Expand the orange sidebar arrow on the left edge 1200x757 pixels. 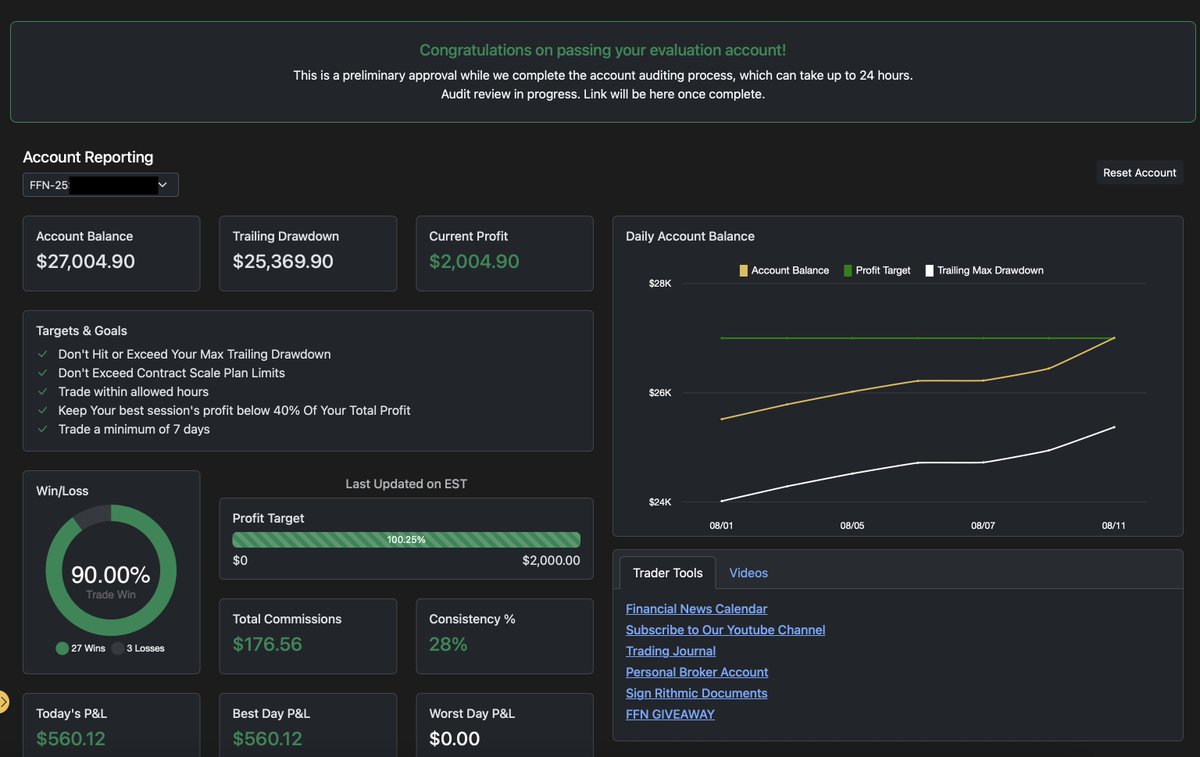[4, 701]
